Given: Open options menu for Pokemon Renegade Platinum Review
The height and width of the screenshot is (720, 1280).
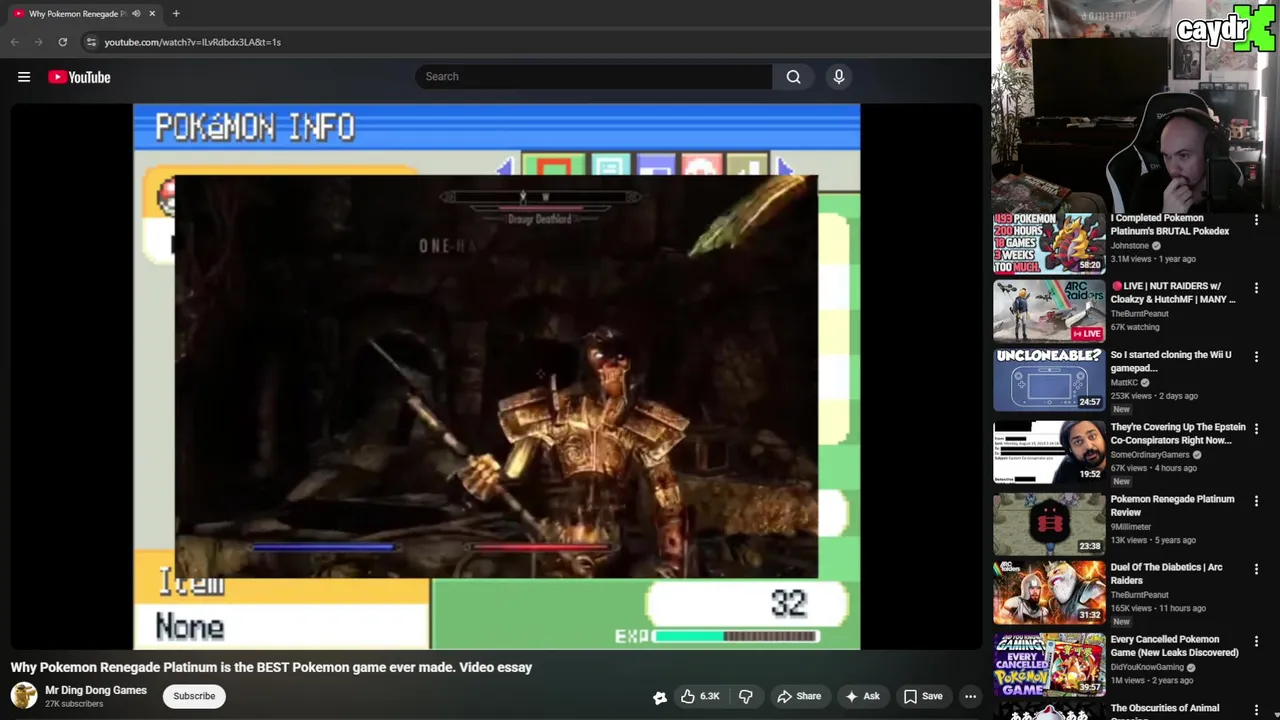Looking at the screenshot, I should pyautogui.click(x=1256, y=501).
